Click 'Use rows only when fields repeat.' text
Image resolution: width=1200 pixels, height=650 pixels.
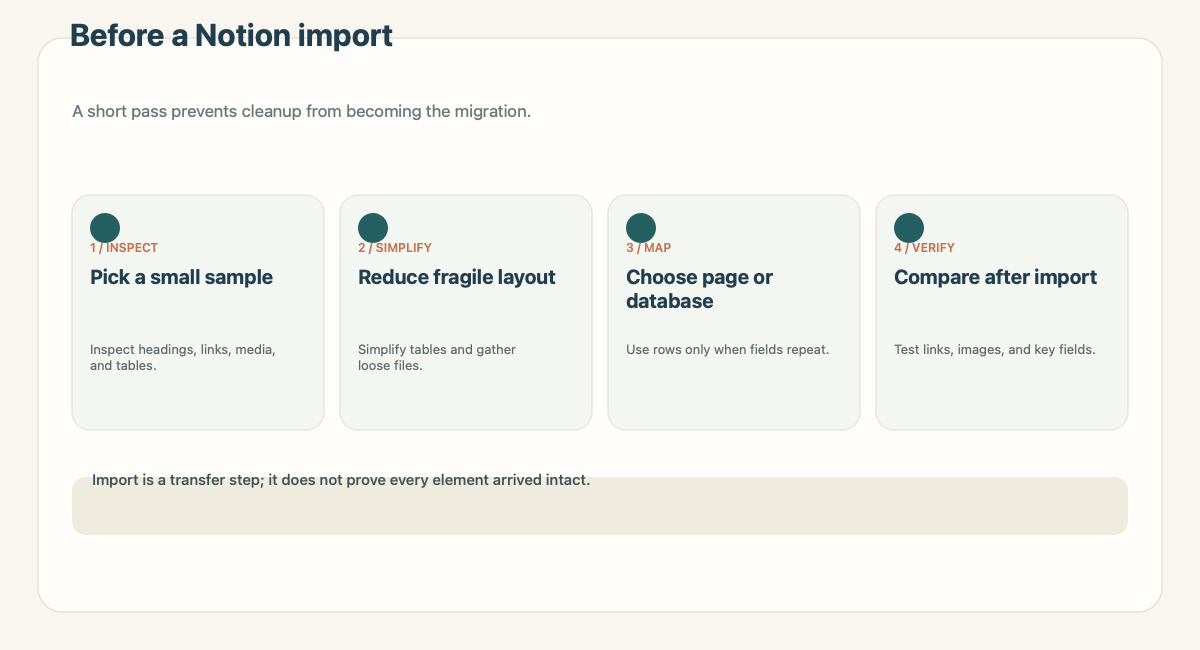[x=728, y=350]
